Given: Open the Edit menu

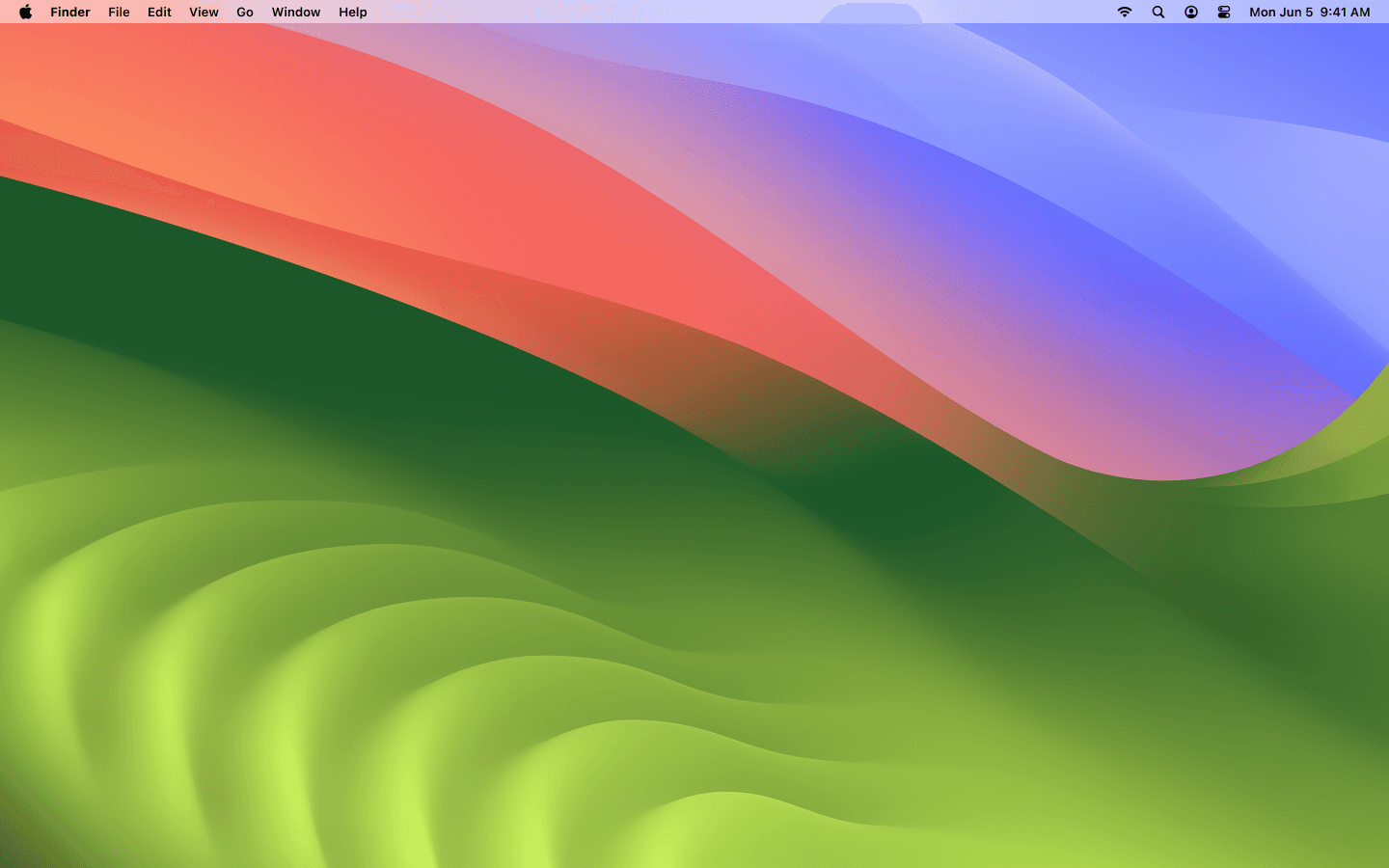Looking at the screenshot, I should (158, 12).
